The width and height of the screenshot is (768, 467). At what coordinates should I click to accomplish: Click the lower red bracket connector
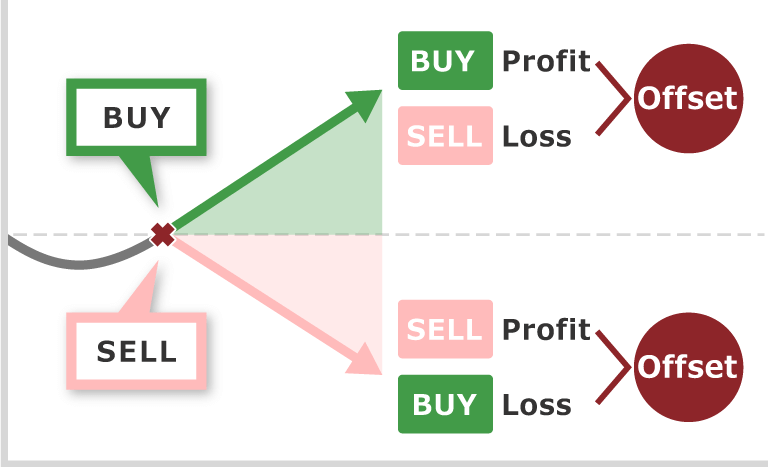point(613,366)
